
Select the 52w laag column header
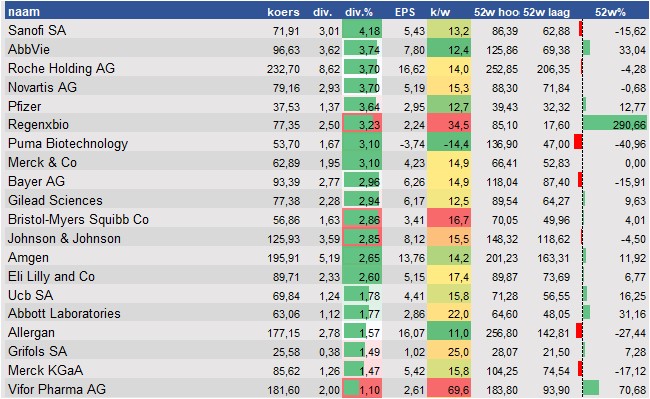[546, 12]
